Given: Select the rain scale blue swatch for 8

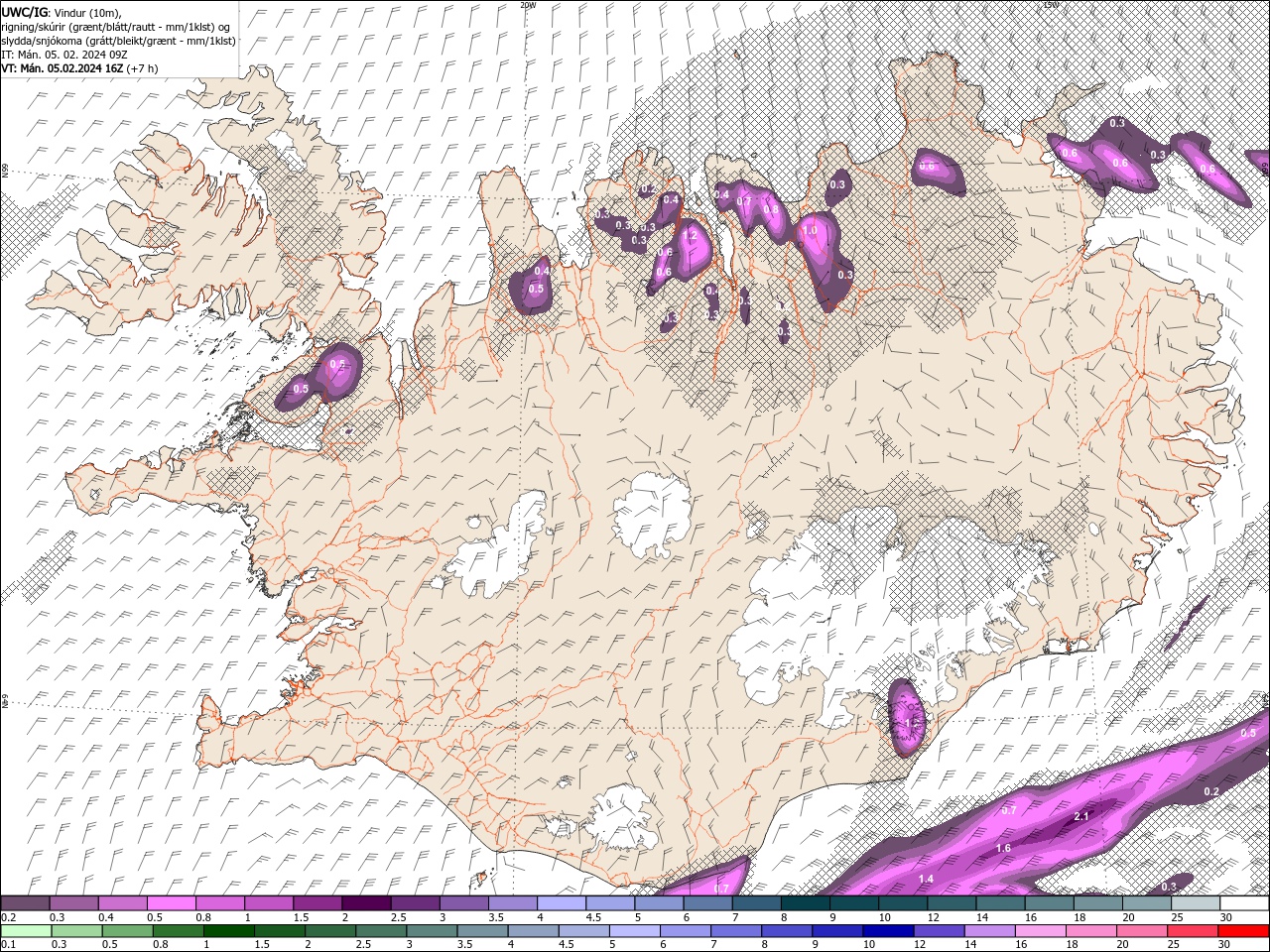Looking at the screenshot, I should click(789, 931).
